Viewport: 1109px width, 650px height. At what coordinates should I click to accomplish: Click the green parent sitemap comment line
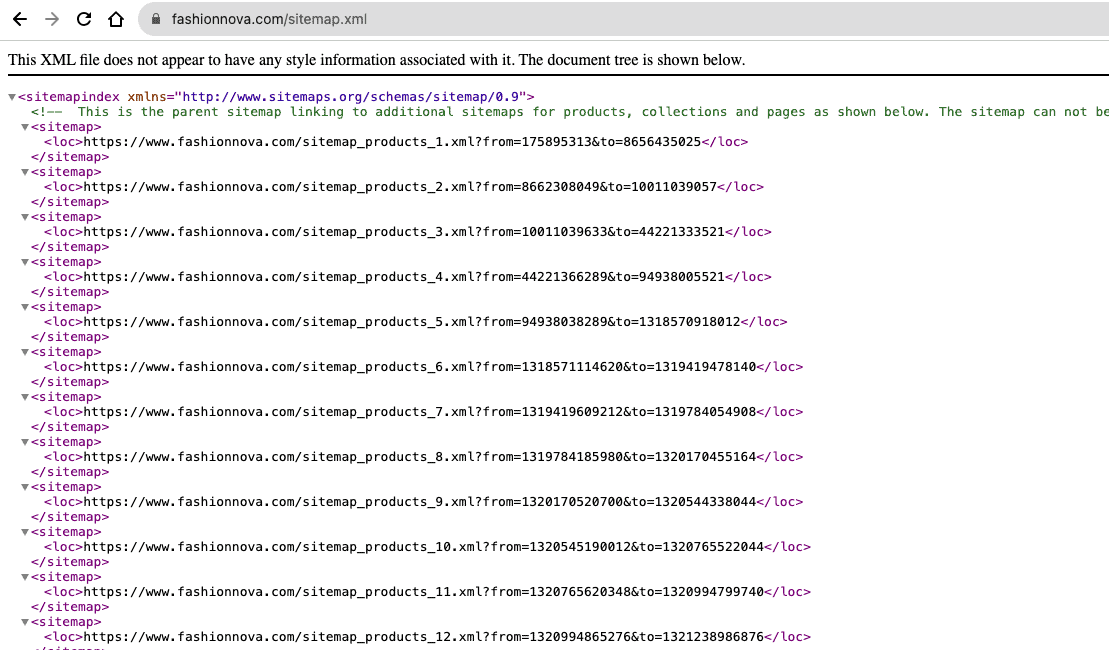pyautogui.click(x=569, y=112)
